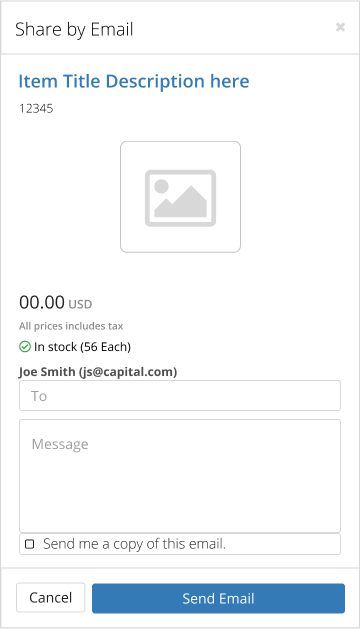The image size is (360, 629).
Task: Click the picture icon in the image placeholder
Action: click(x=181, y=198)
